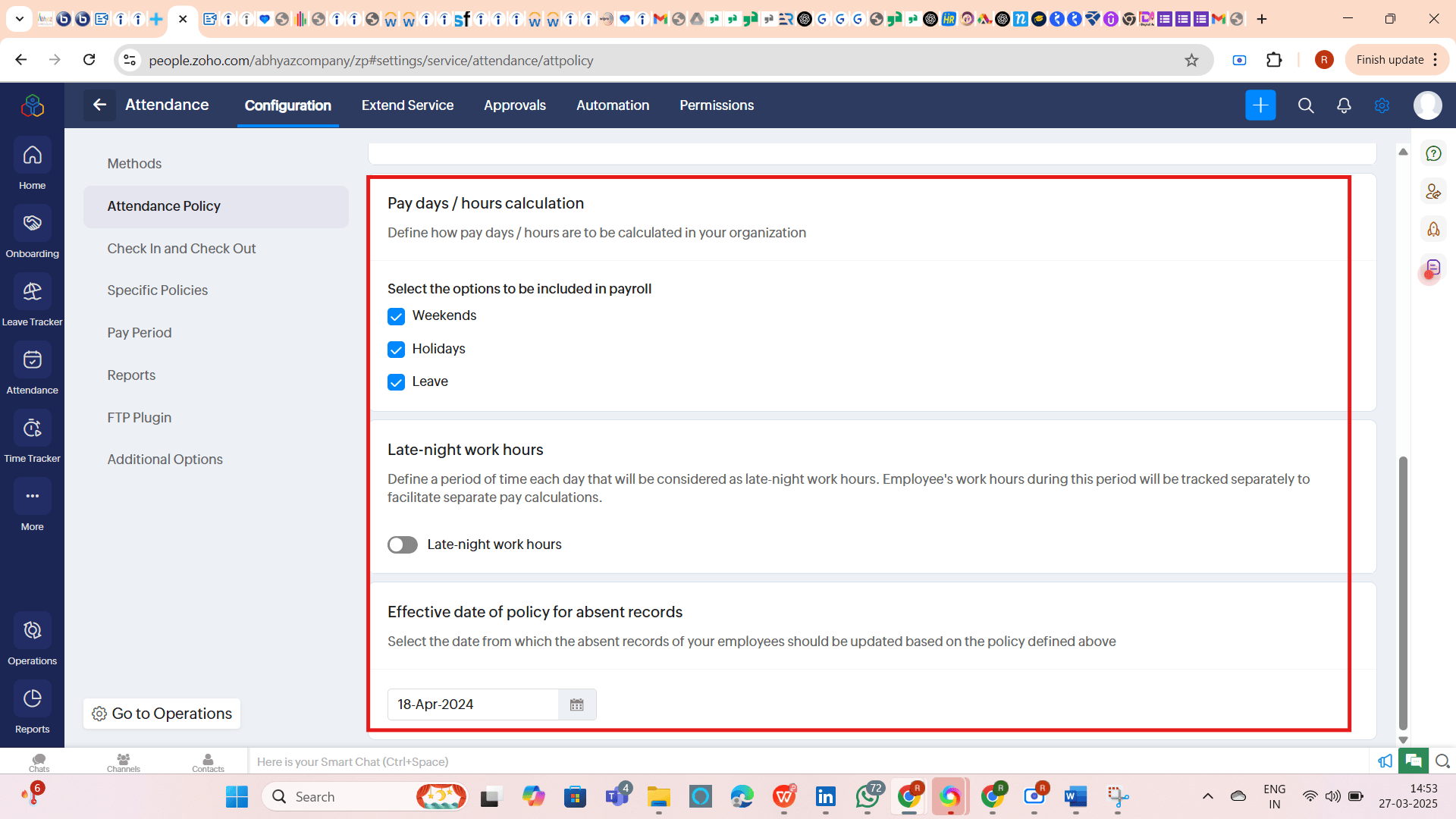
Task: Open search in the top bar
Action: pyautogui.click(x=1306, y=105)
